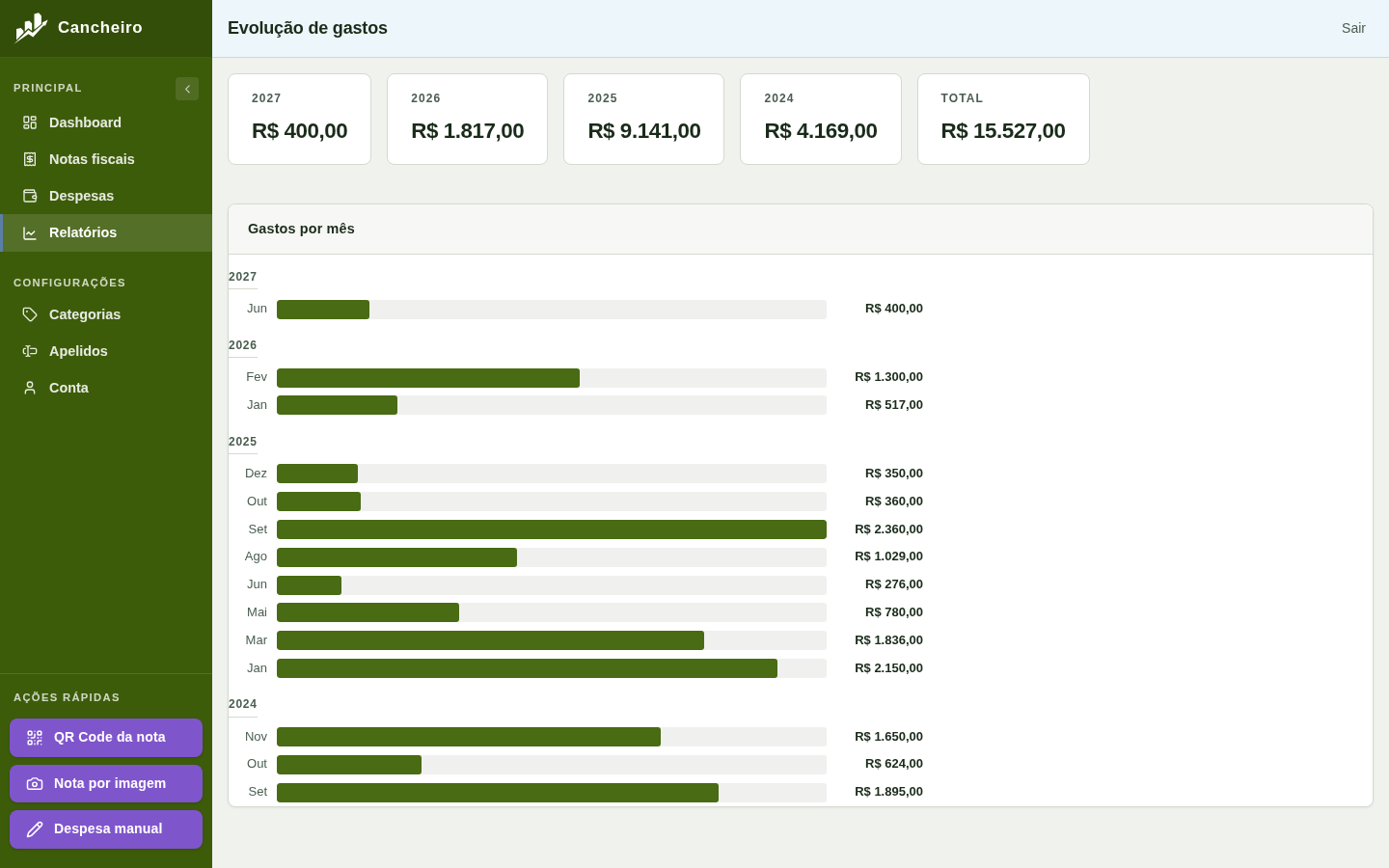Viewport: 1389px width, 868px height.
Task: Go to the Despesas page
Action: tap(106, 196)
